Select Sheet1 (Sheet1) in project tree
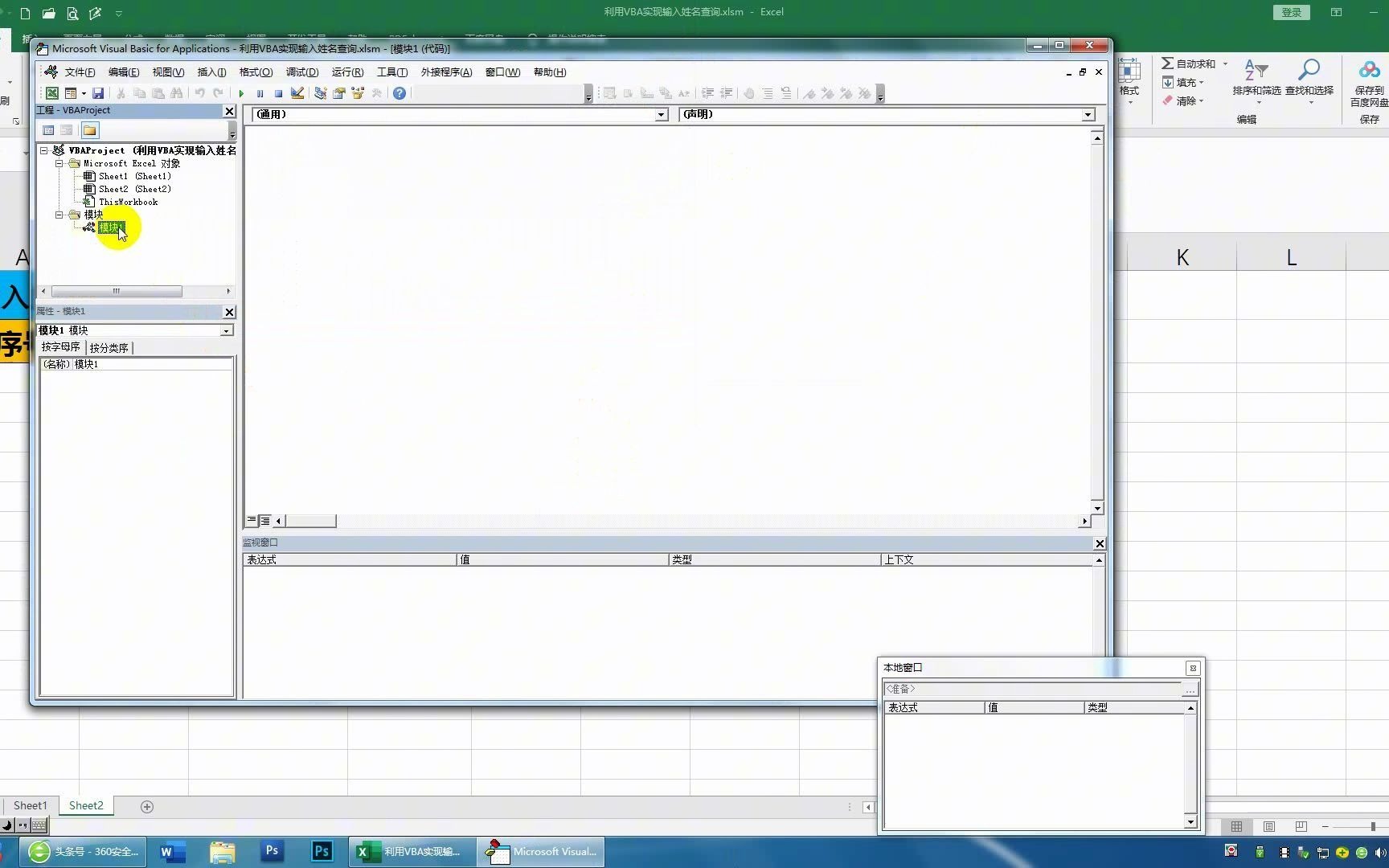Viewport: 1389px width, 868px height. click(x=134, y=176)
